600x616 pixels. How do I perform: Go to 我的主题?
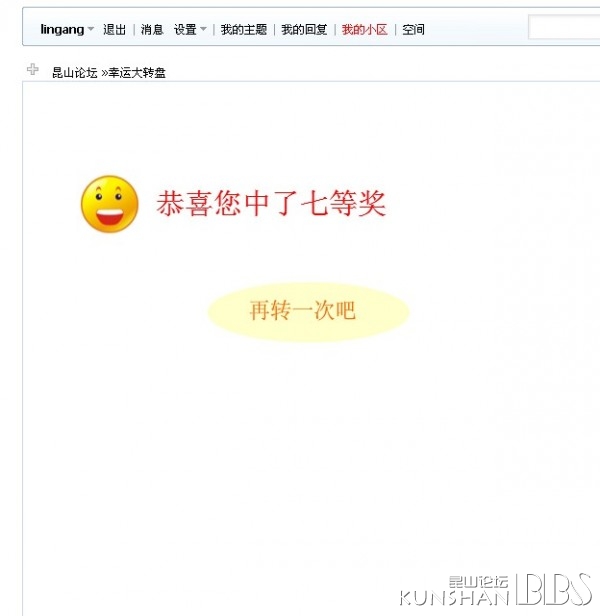(244, 29)
